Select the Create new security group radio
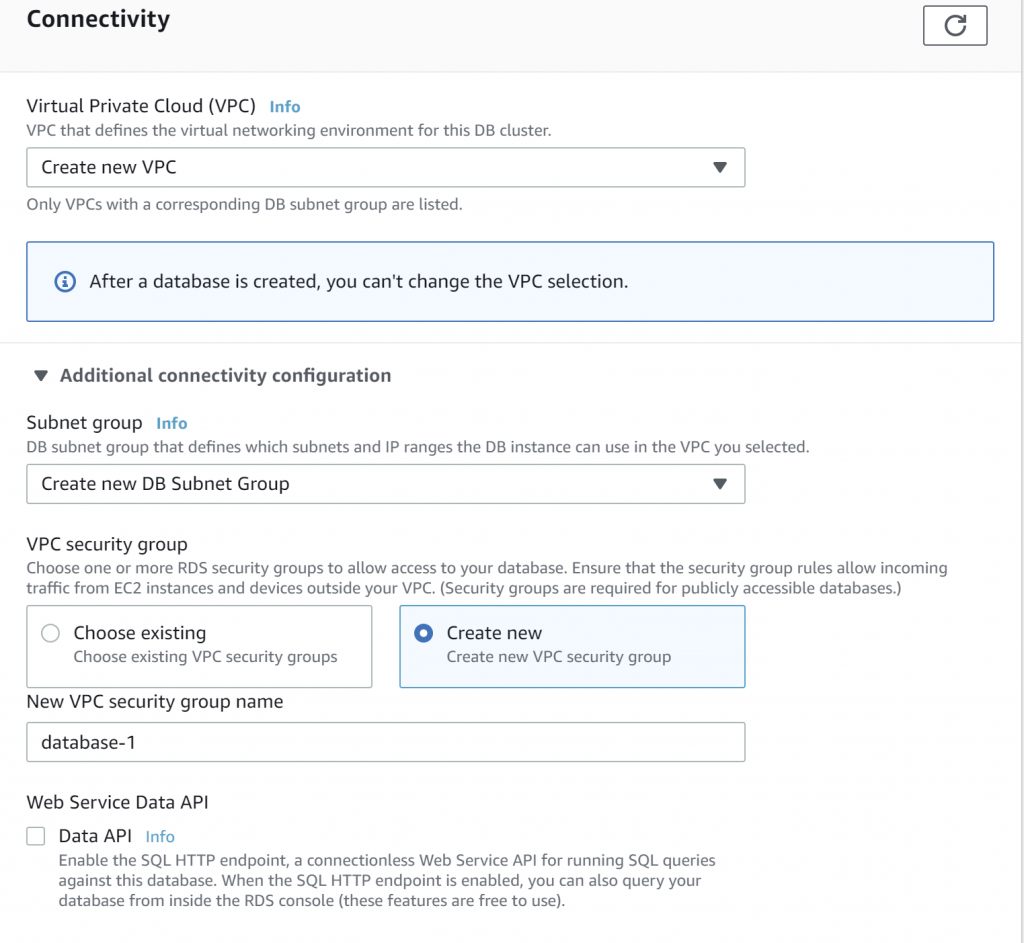Viewport: 1024px width, 943px height. (x=423, y=633)
